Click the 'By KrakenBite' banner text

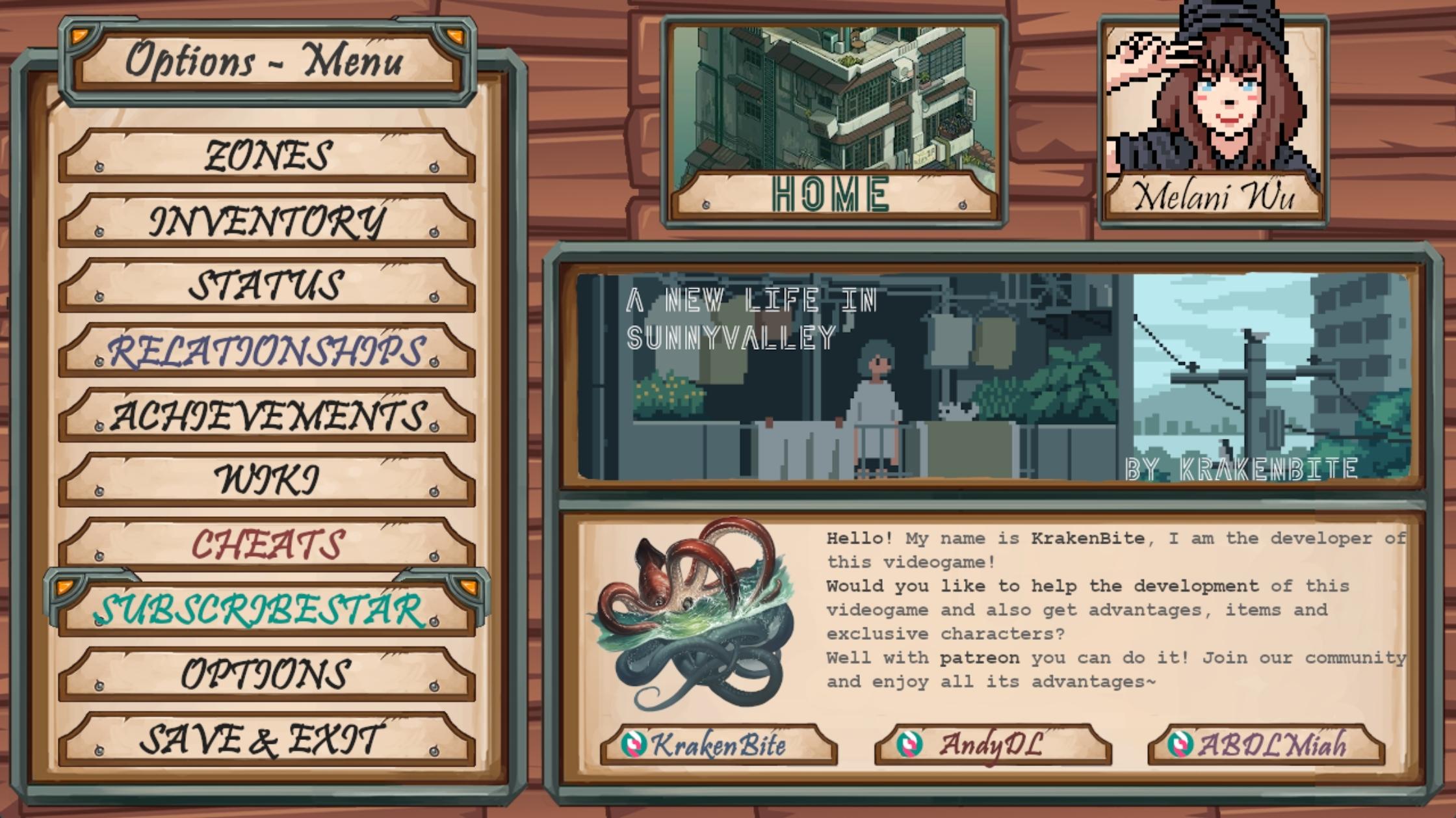click(x=1241, y=468)
